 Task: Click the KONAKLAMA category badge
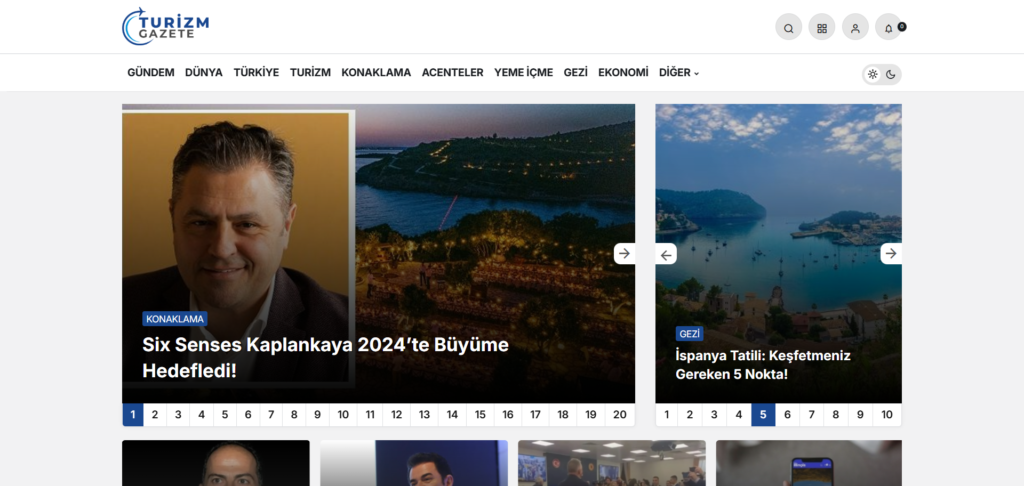click(175, 319)
